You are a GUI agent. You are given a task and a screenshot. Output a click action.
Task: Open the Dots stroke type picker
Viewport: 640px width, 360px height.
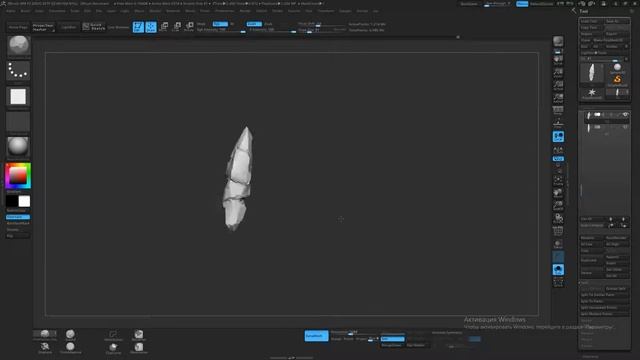18,71
